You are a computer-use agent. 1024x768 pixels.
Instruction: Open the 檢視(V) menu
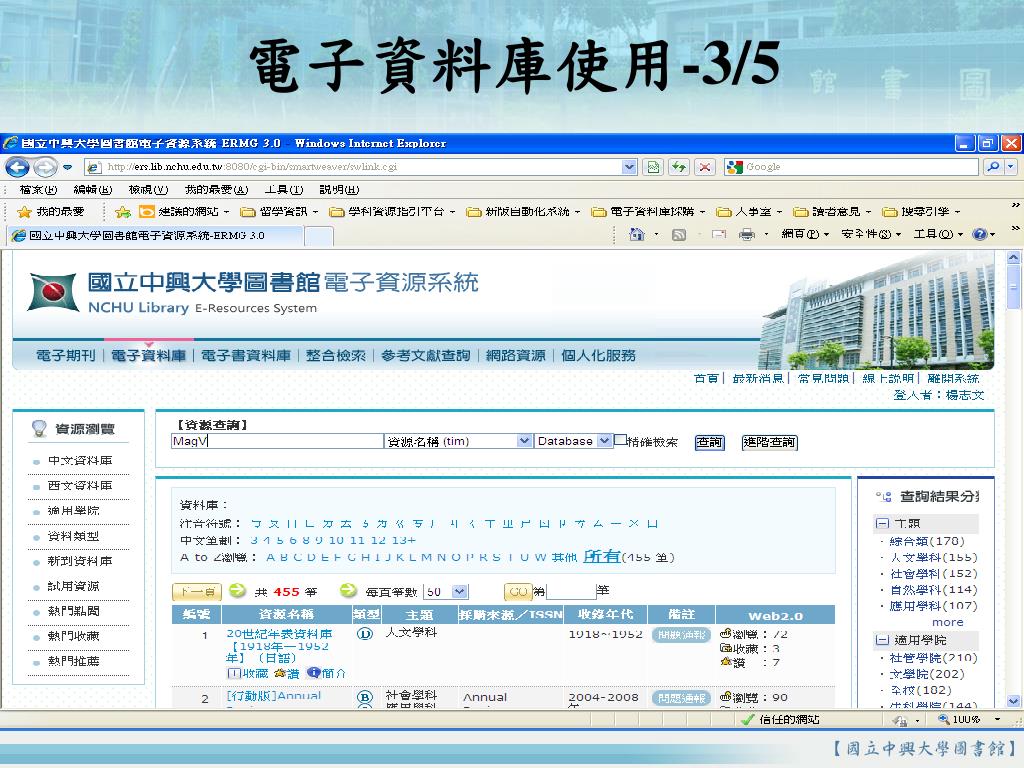pos(148,190)
